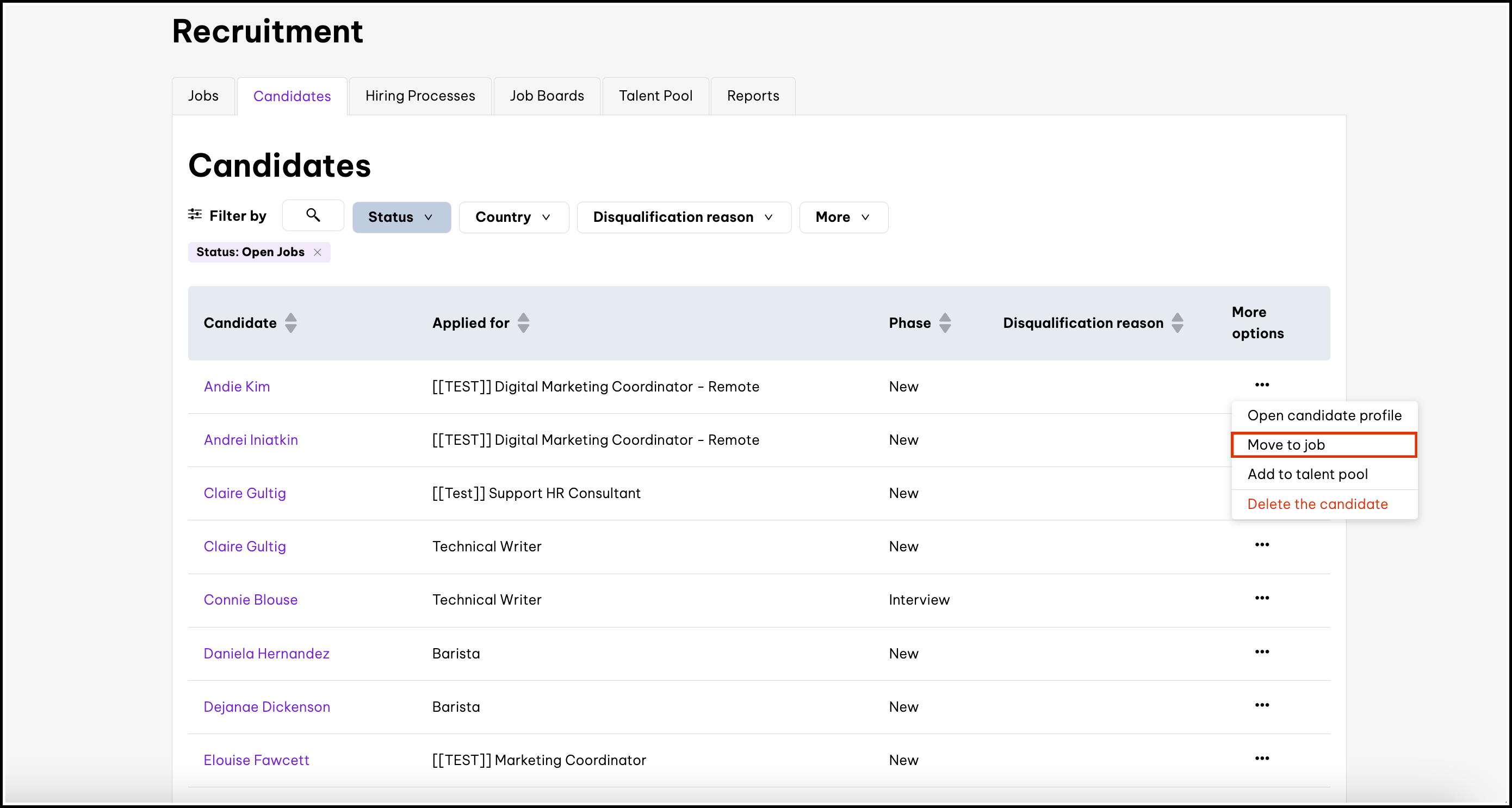Sort table by Candidate column

point(290,323)
